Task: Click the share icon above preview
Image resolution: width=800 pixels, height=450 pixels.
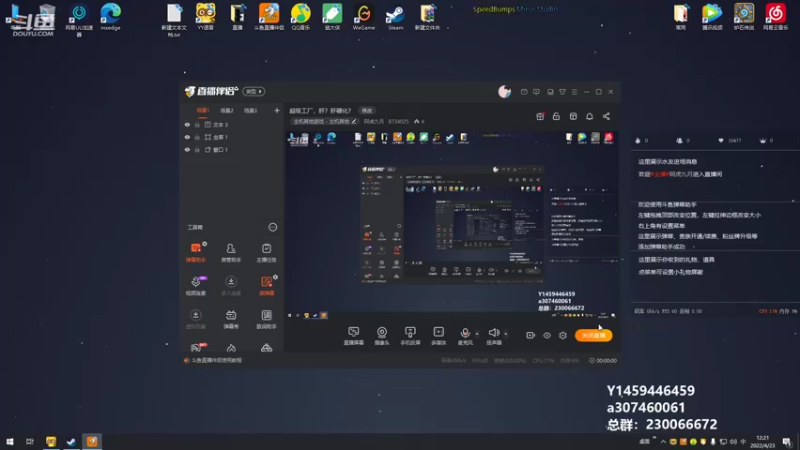Action: pos(606,116)
